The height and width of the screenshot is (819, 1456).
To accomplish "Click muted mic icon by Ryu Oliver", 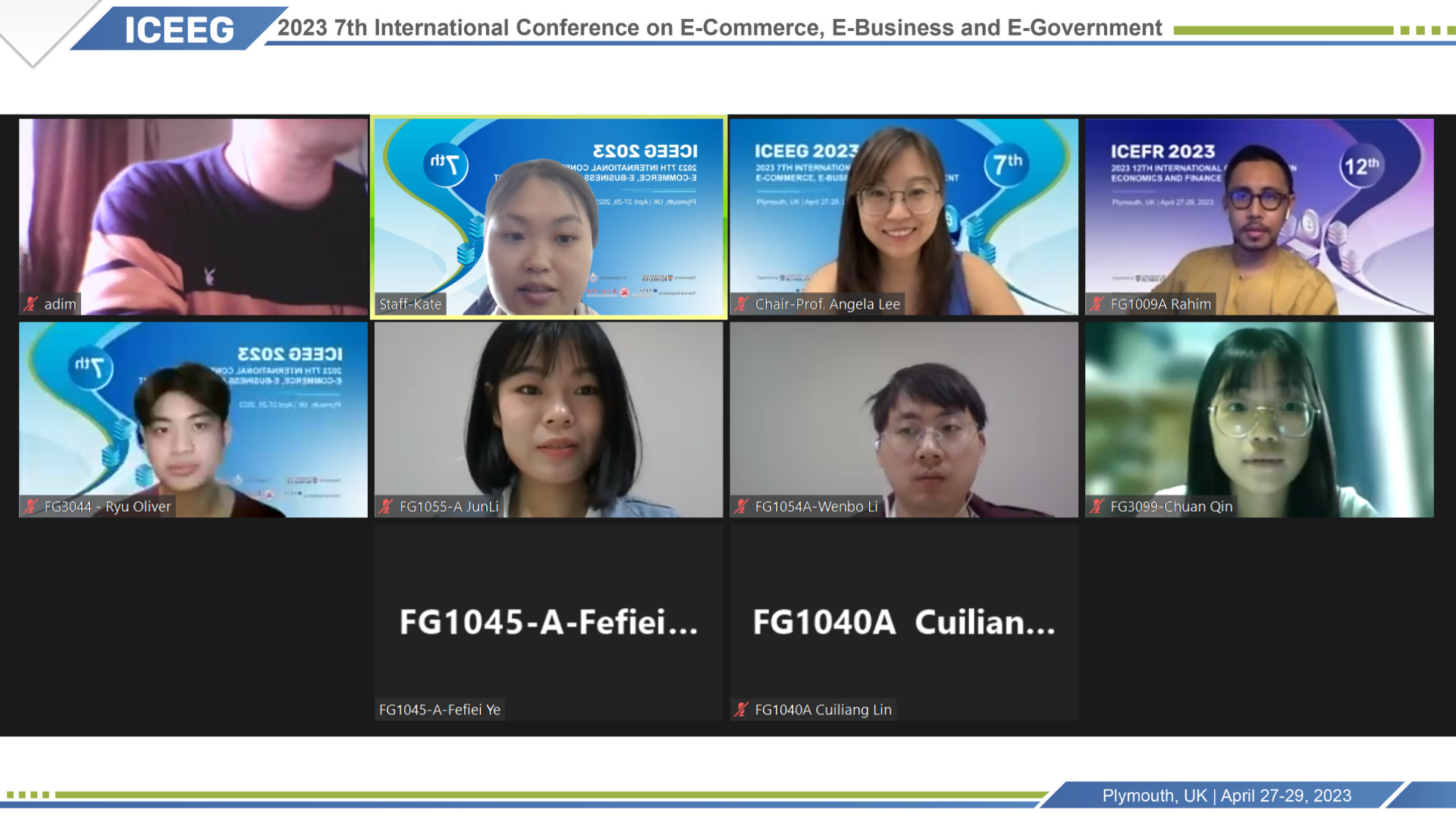I will 30,507.
